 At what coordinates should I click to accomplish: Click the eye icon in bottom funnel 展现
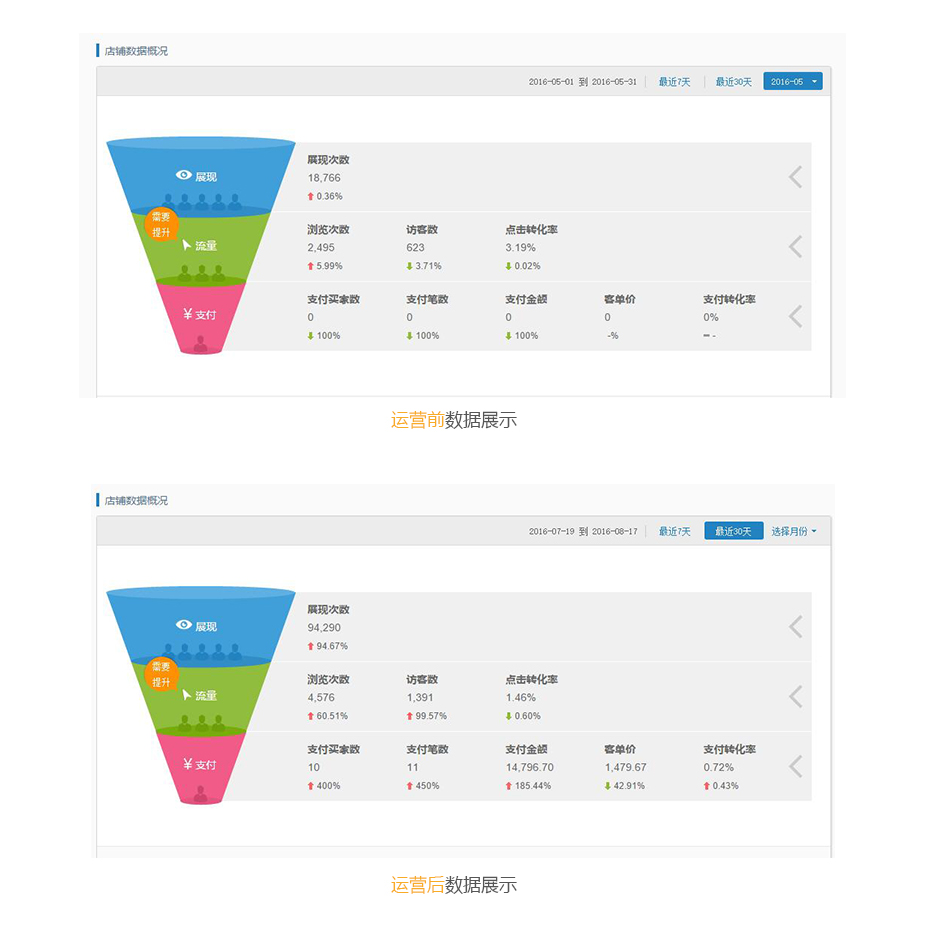click(x=183, y=625)
